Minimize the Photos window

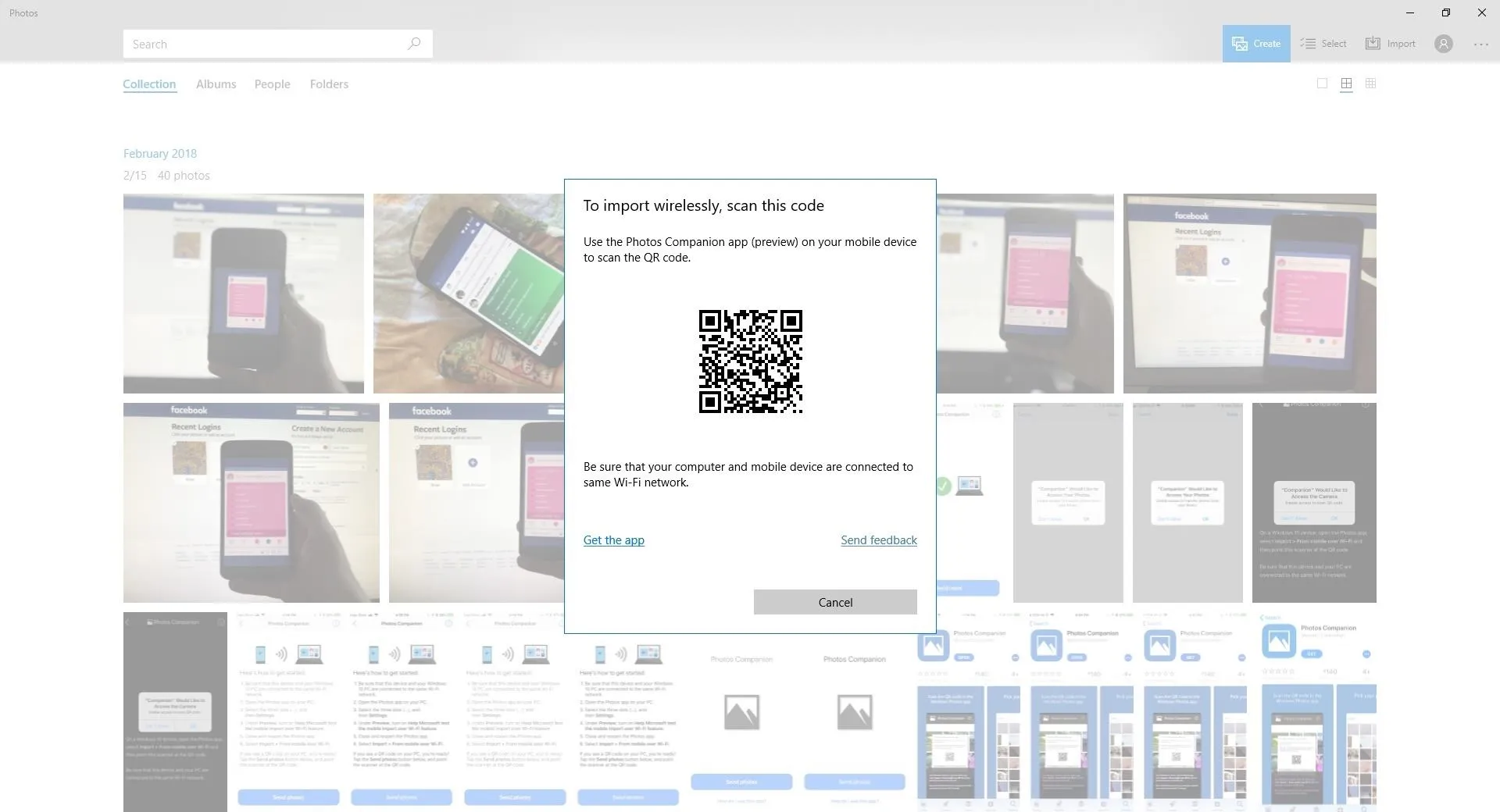click(1409, 12)
